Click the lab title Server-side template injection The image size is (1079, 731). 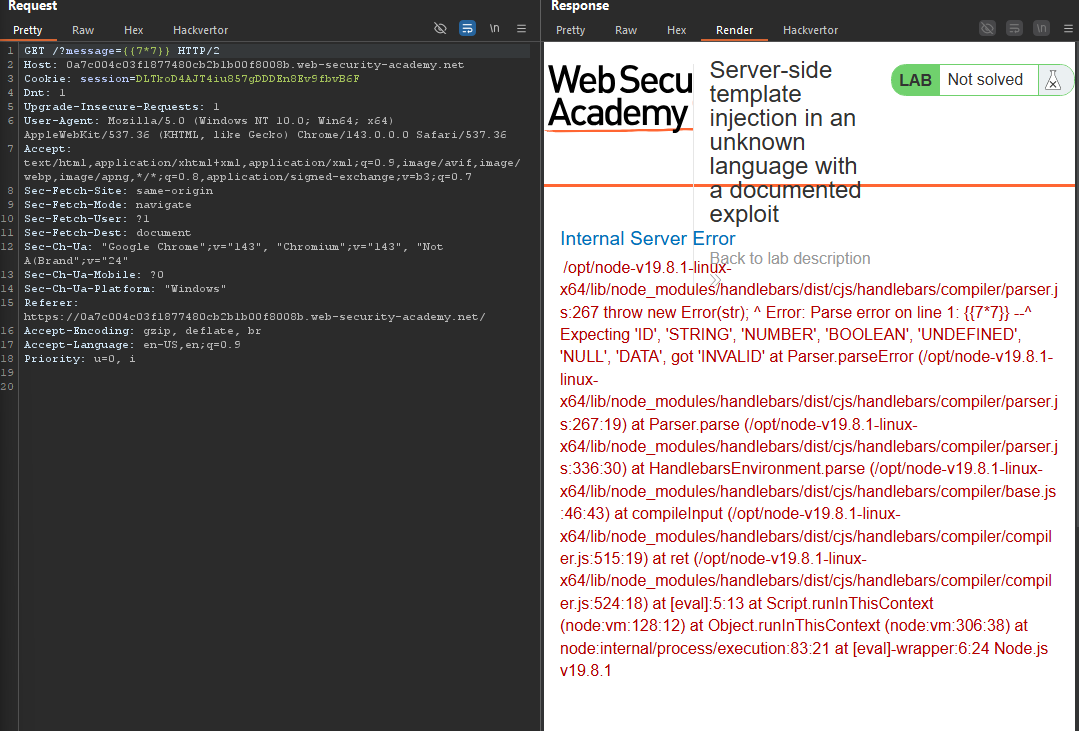click(785, 142)
